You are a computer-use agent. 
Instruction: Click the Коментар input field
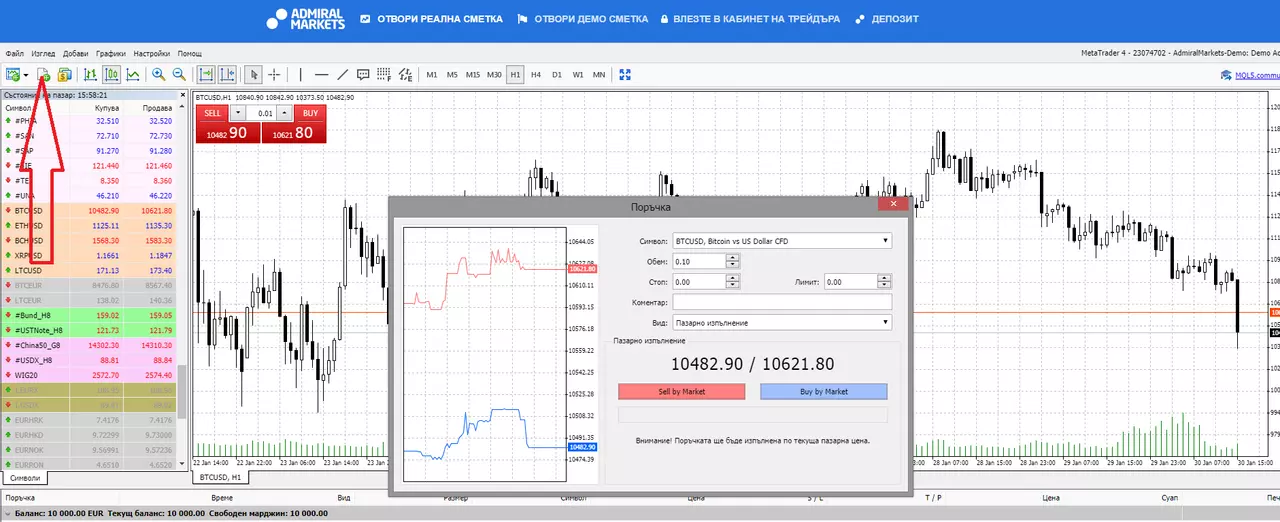(x=782, y=302)
